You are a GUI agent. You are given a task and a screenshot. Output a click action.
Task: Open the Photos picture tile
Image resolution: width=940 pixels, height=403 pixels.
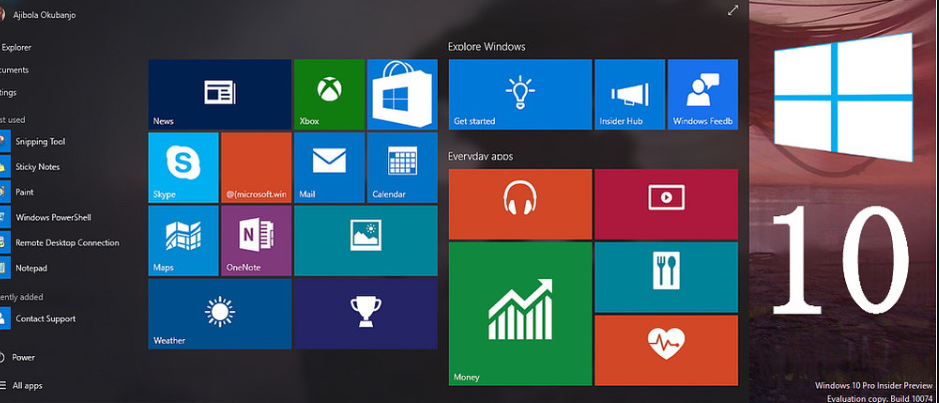click(x=366, y=241)
